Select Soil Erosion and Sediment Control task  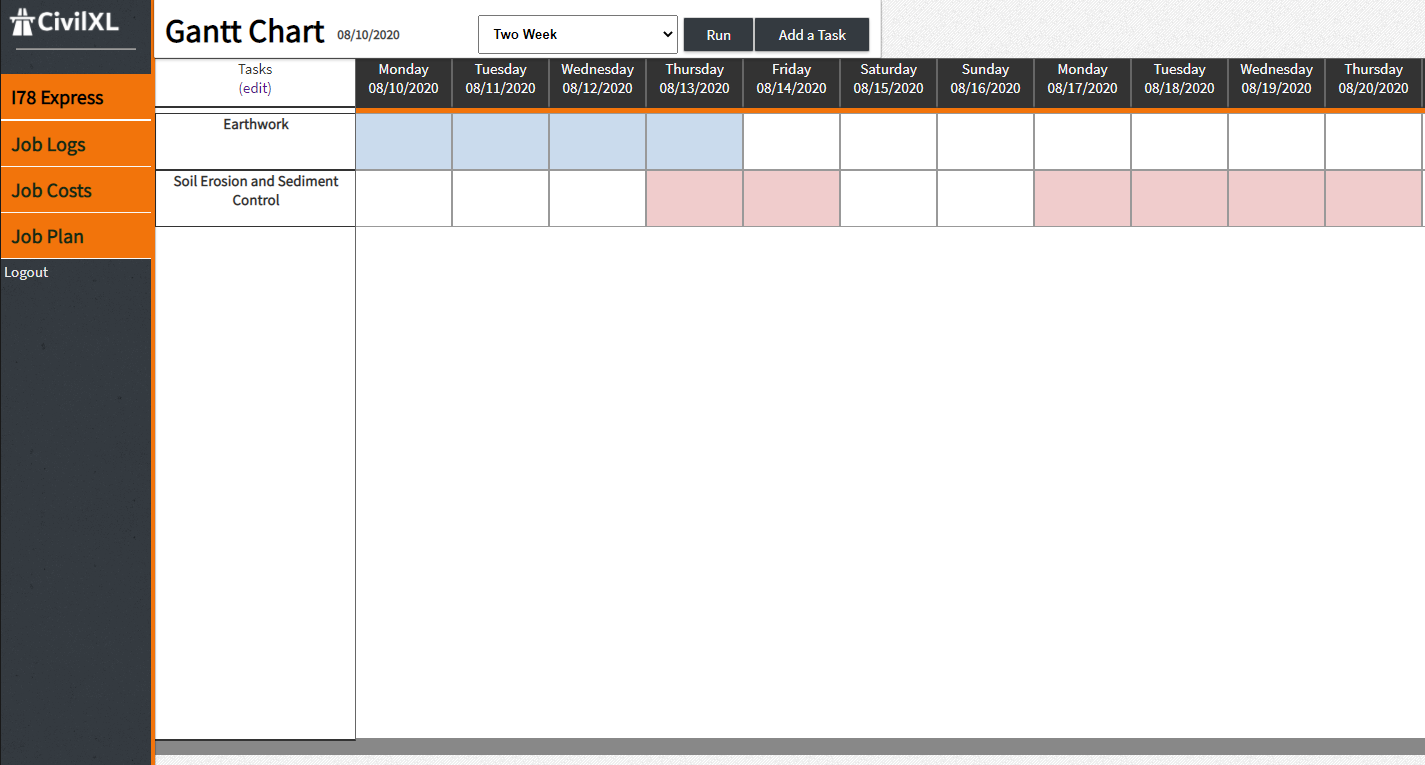tap(256, 191)
